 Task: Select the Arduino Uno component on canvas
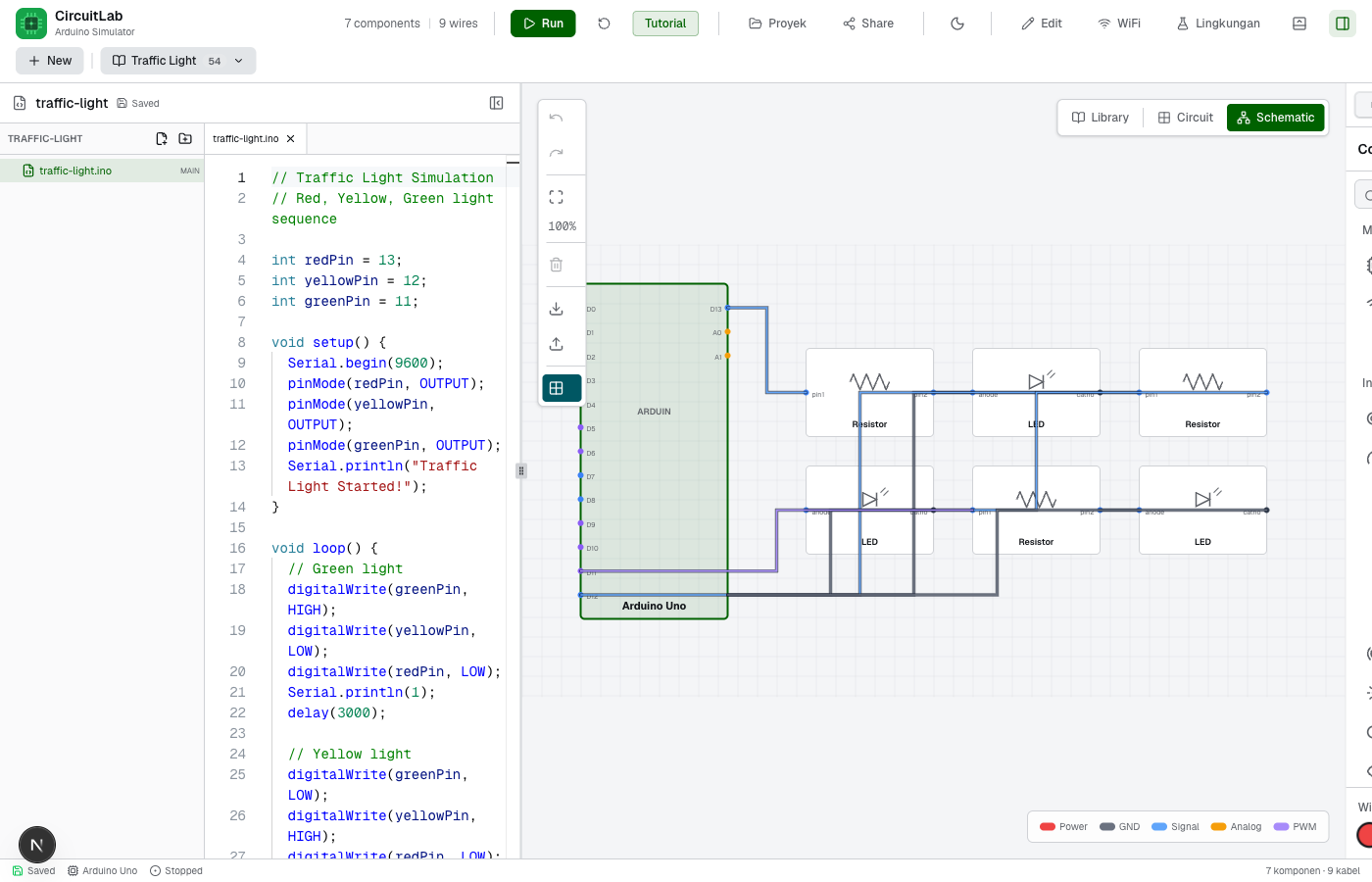coord(655,451)
